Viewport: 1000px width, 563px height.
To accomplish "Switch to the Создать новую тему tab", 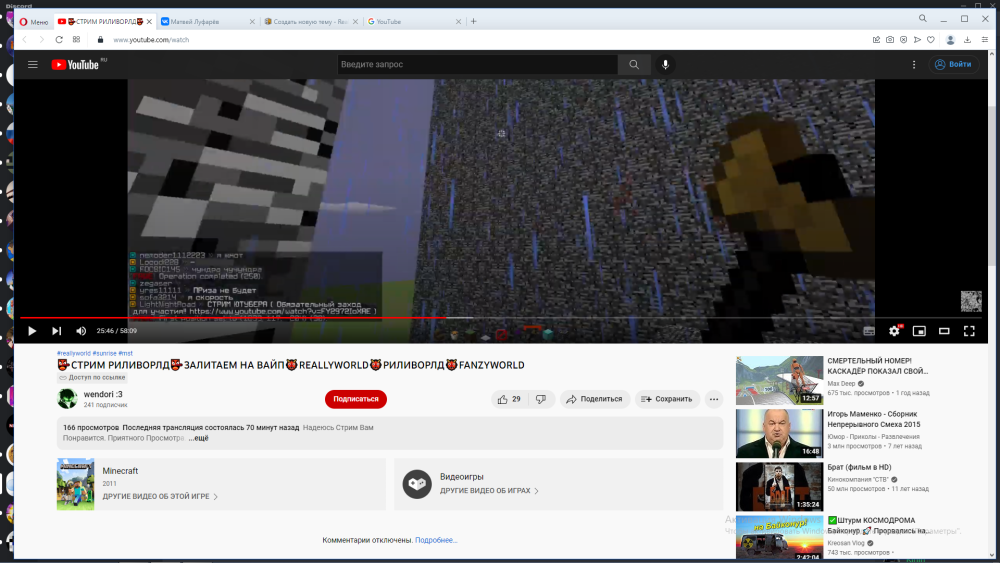I will [311, 22].
